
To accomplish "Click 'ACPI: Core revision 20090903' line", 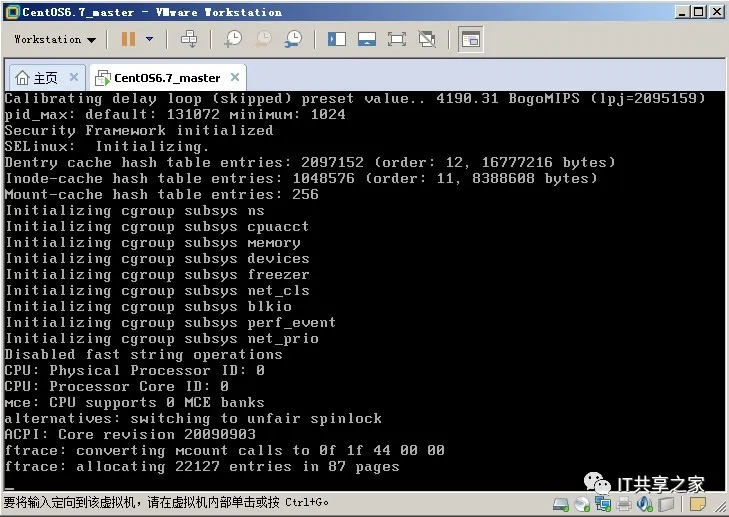I will pyautogui.click(x=130, y=434).
